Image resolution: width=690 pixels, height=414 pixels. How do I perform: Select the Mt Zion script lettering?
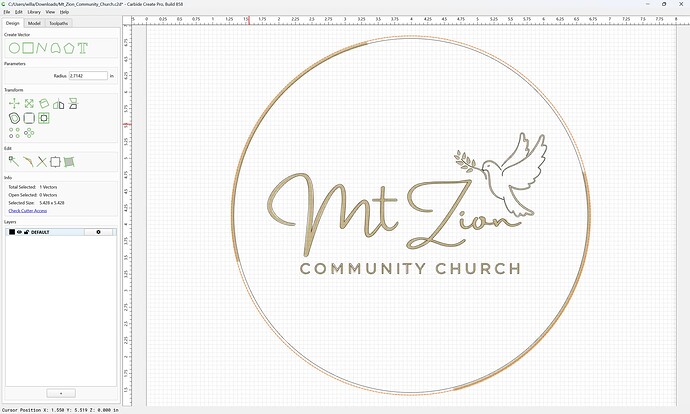(392, 213)
